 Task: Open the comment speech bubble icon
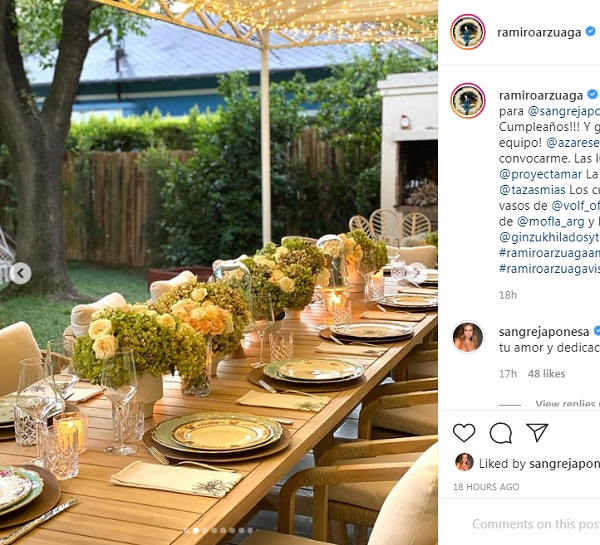501,433
